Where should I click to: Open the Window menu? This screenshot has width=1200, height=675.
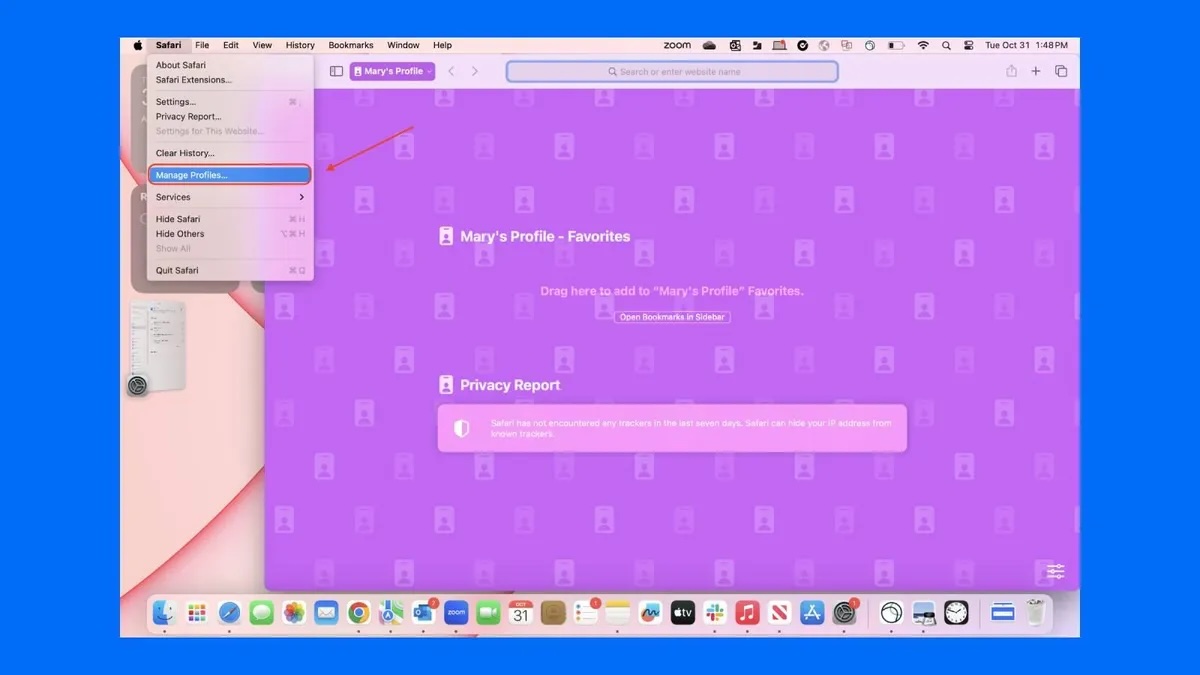pos(403,45)
